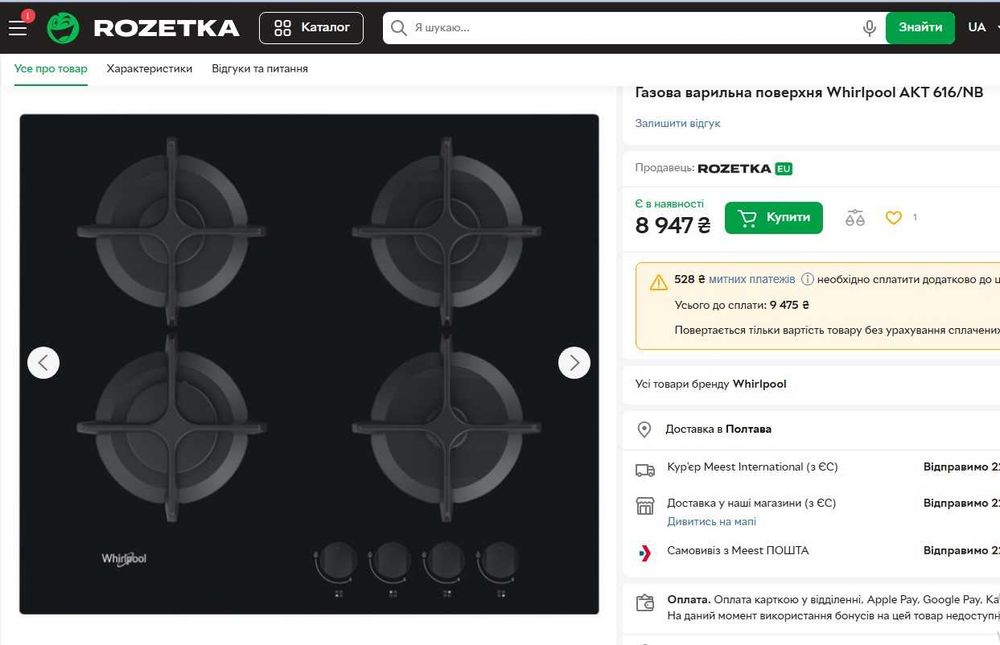Click the ROZETKA EU seller logo
1000x645 pixels.
click(x=745, y=168)
